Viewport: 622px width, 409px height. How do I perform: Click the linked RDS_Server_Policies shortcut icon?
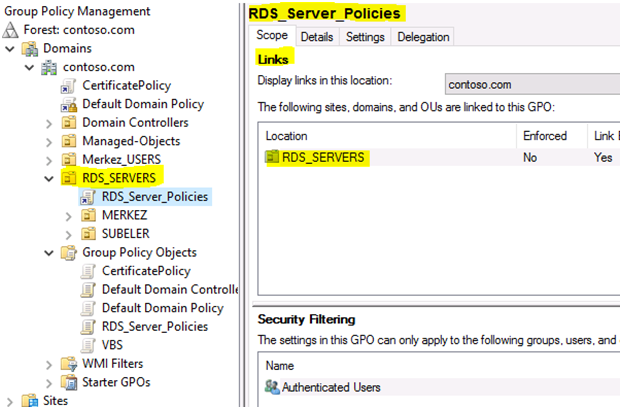88,197
